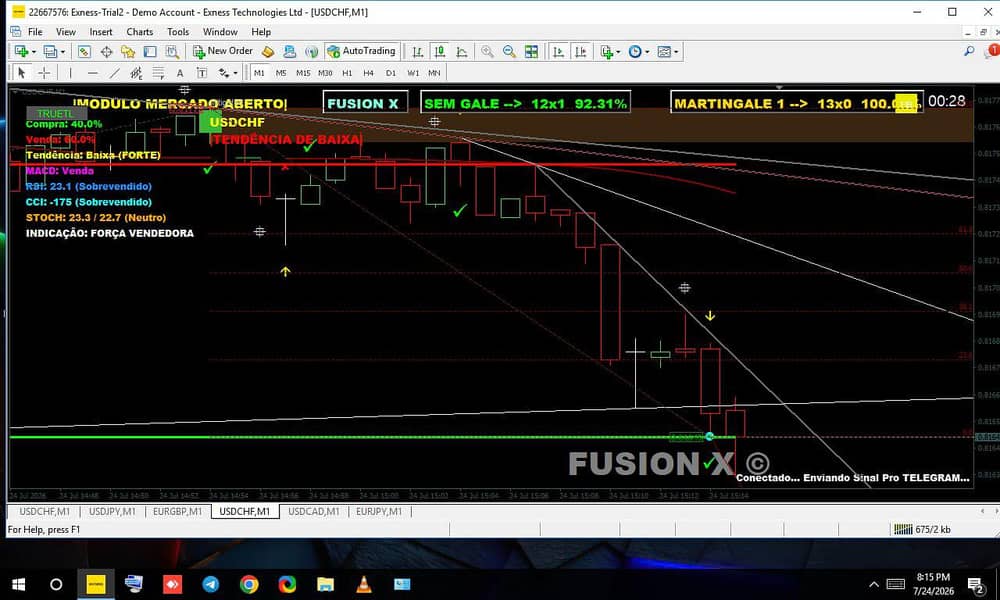1000x600 pixels.
Task: Open the Profiles toolbar icon
Action: [50, 52]
